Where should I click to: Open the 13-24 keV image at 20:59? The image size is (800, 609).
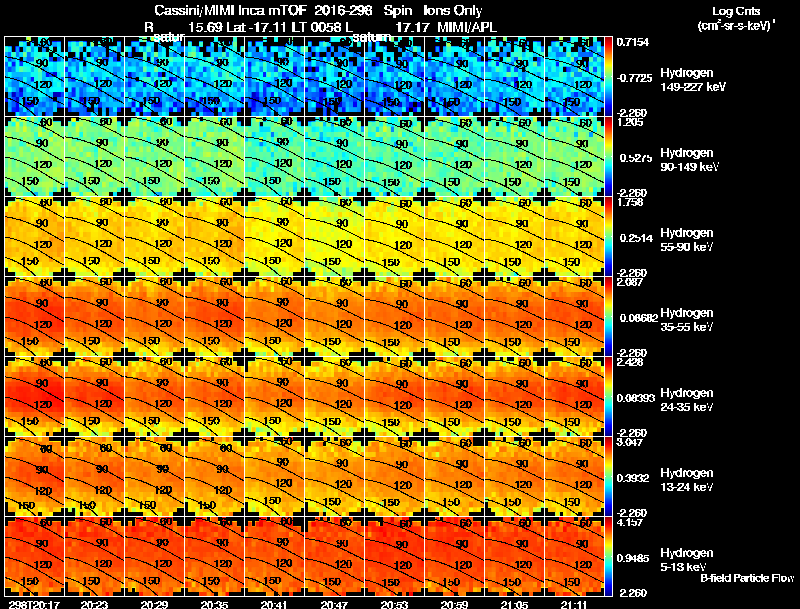click(455, 476)
